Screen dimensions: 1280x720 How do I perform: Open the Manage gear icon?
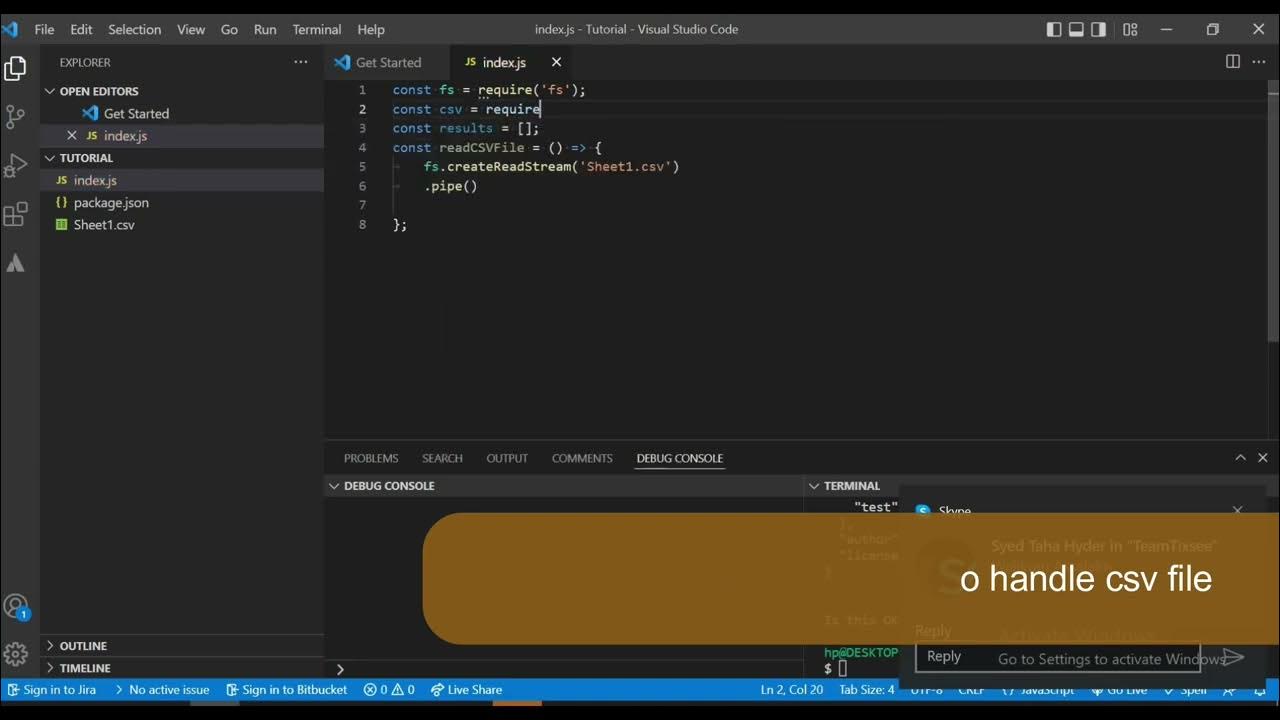click(15, 654)
